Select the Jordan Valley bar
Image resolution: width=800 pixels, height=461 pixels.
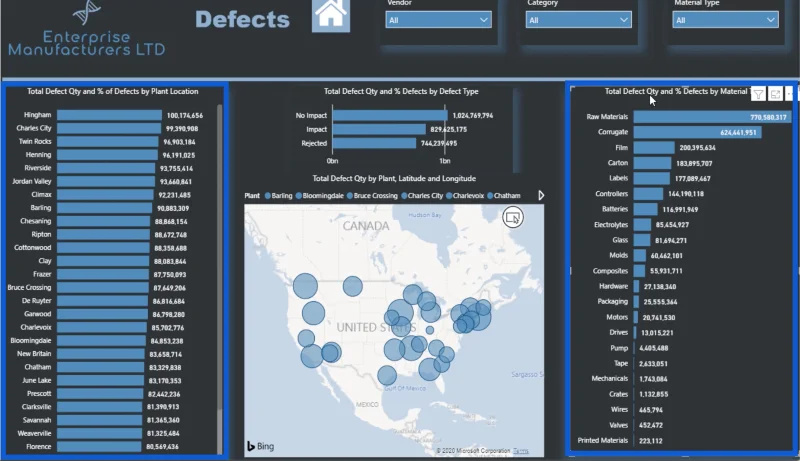106,182
